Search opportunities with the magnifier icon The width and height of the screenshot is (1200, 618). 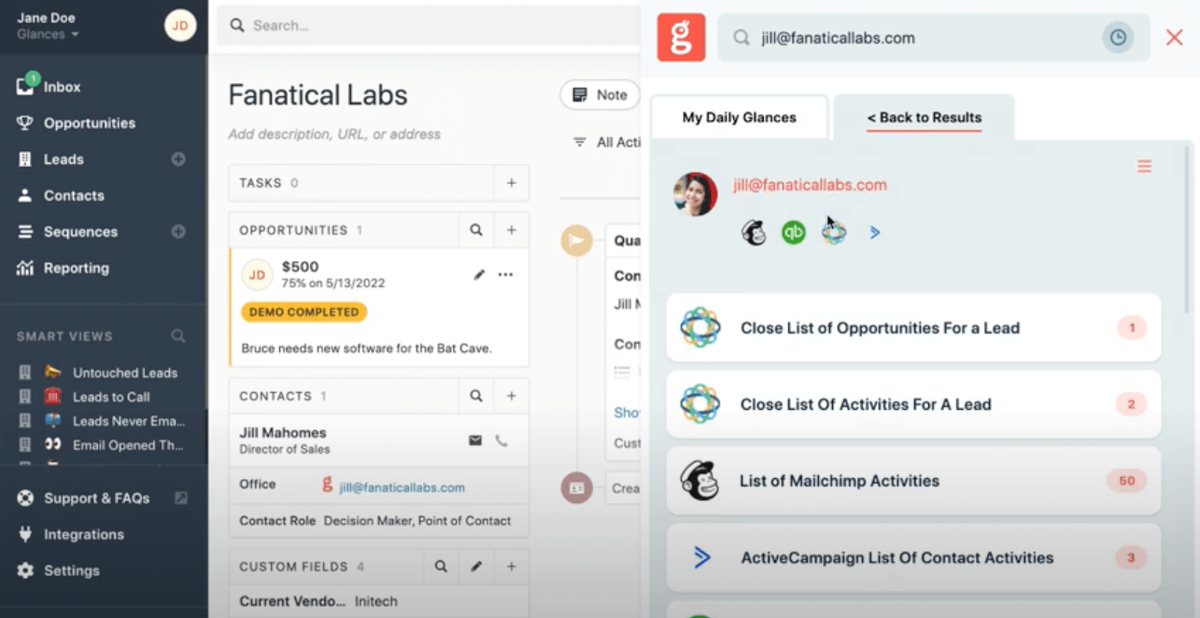(476, 230)
